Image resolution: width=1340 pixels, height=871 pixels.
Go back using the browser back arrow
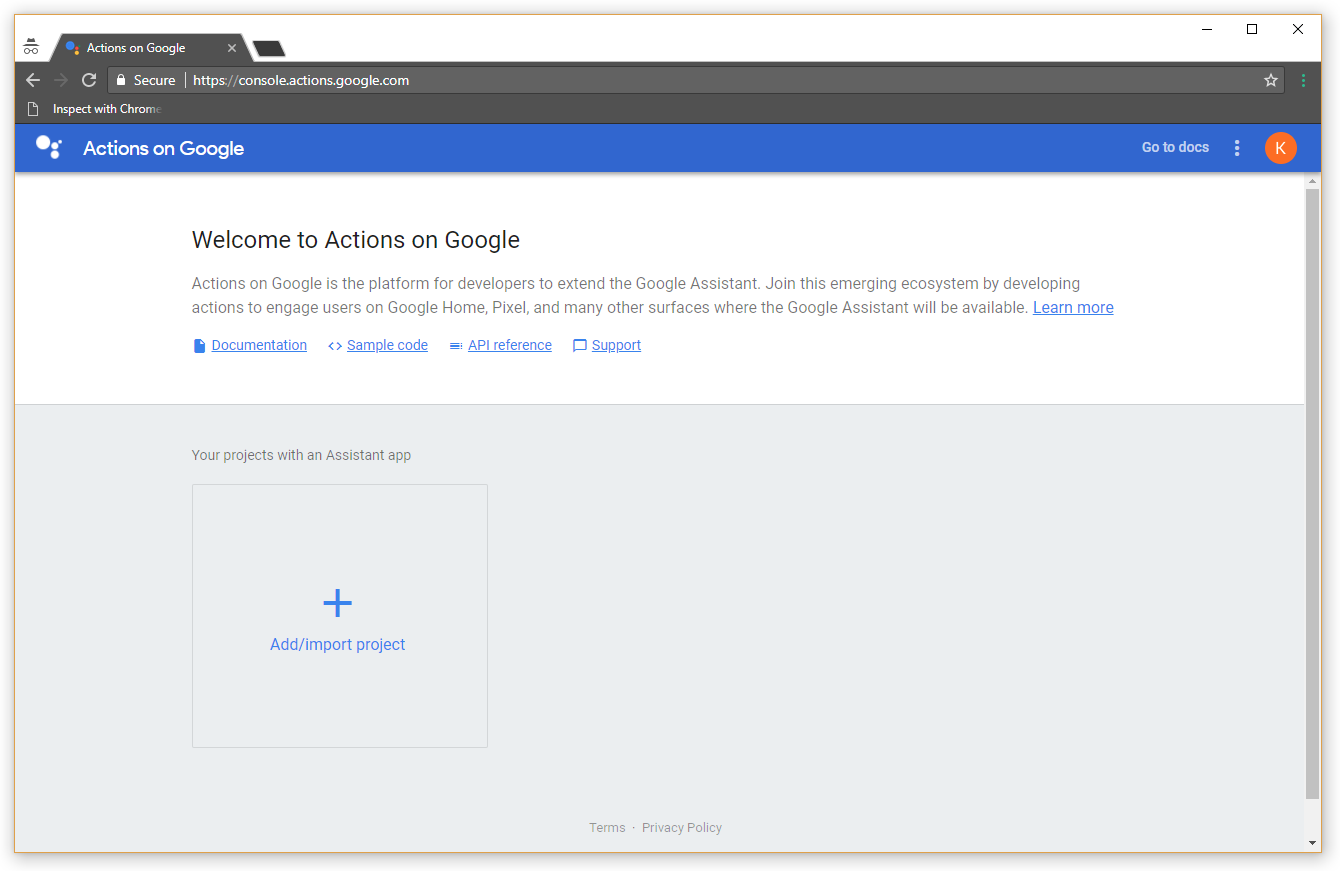(x=33, y=80)
